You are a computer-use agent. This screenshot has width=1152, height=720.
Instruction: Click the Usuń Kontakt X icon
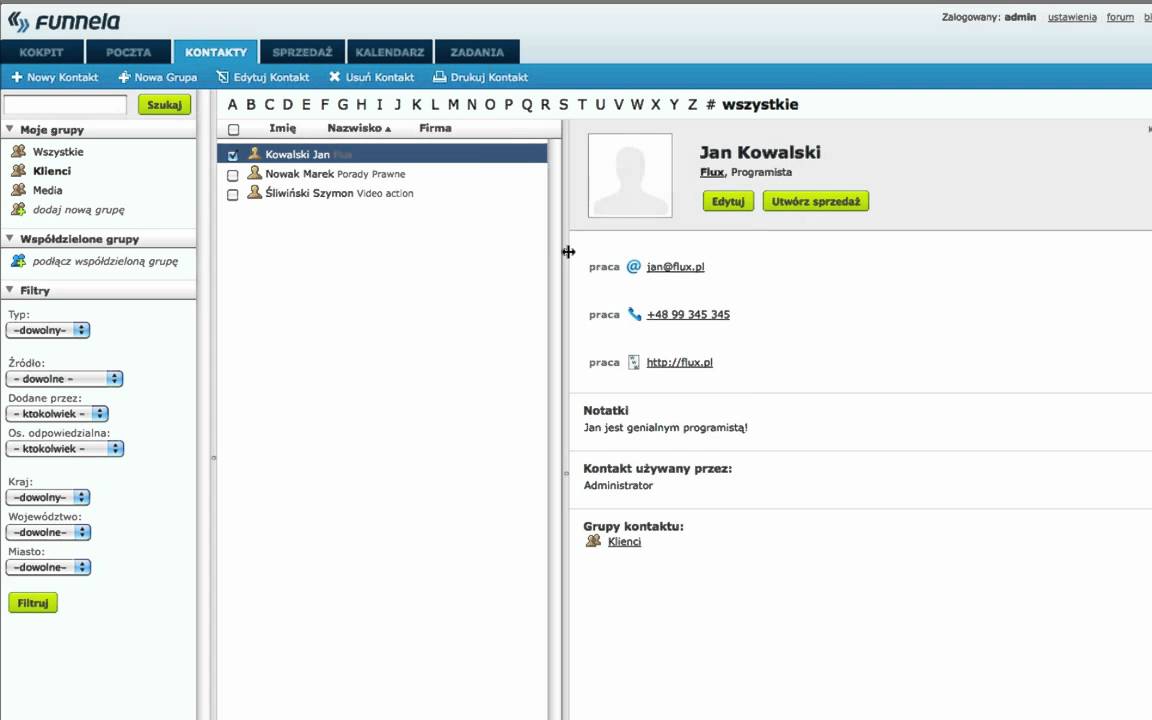tap(334, 76)
